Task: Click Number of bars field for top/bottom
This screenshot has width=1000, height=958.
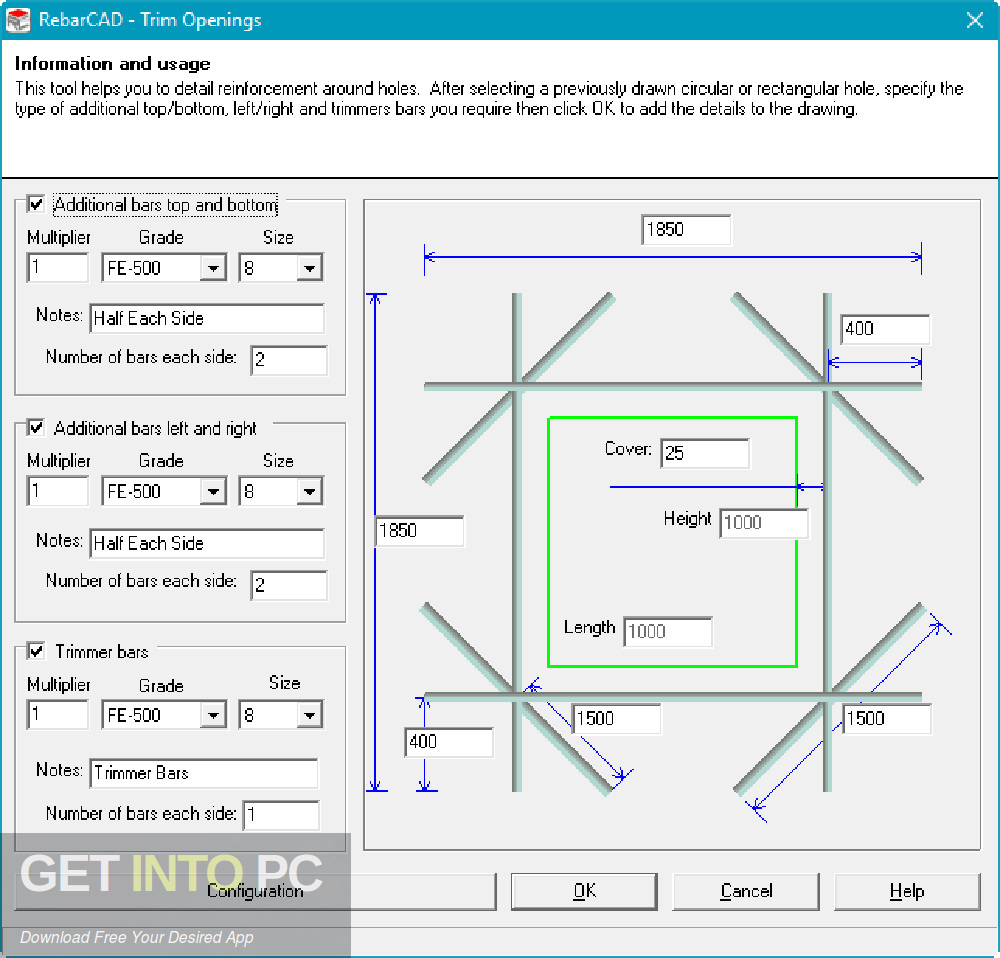Action: click(289, 360)
